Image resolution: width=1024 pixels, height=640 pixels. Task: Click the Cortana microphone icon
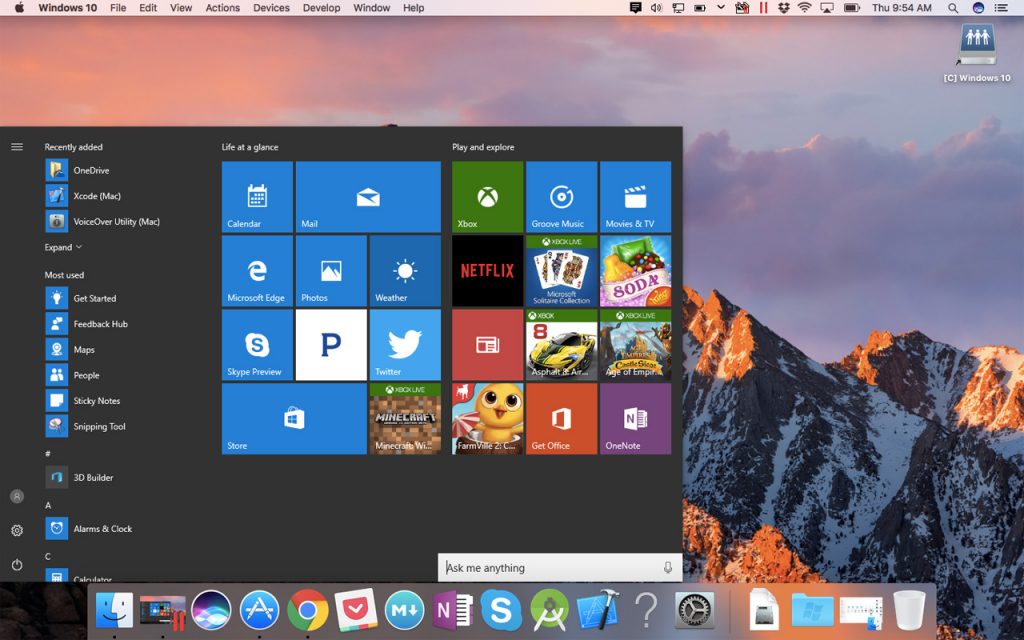[667, 568]
